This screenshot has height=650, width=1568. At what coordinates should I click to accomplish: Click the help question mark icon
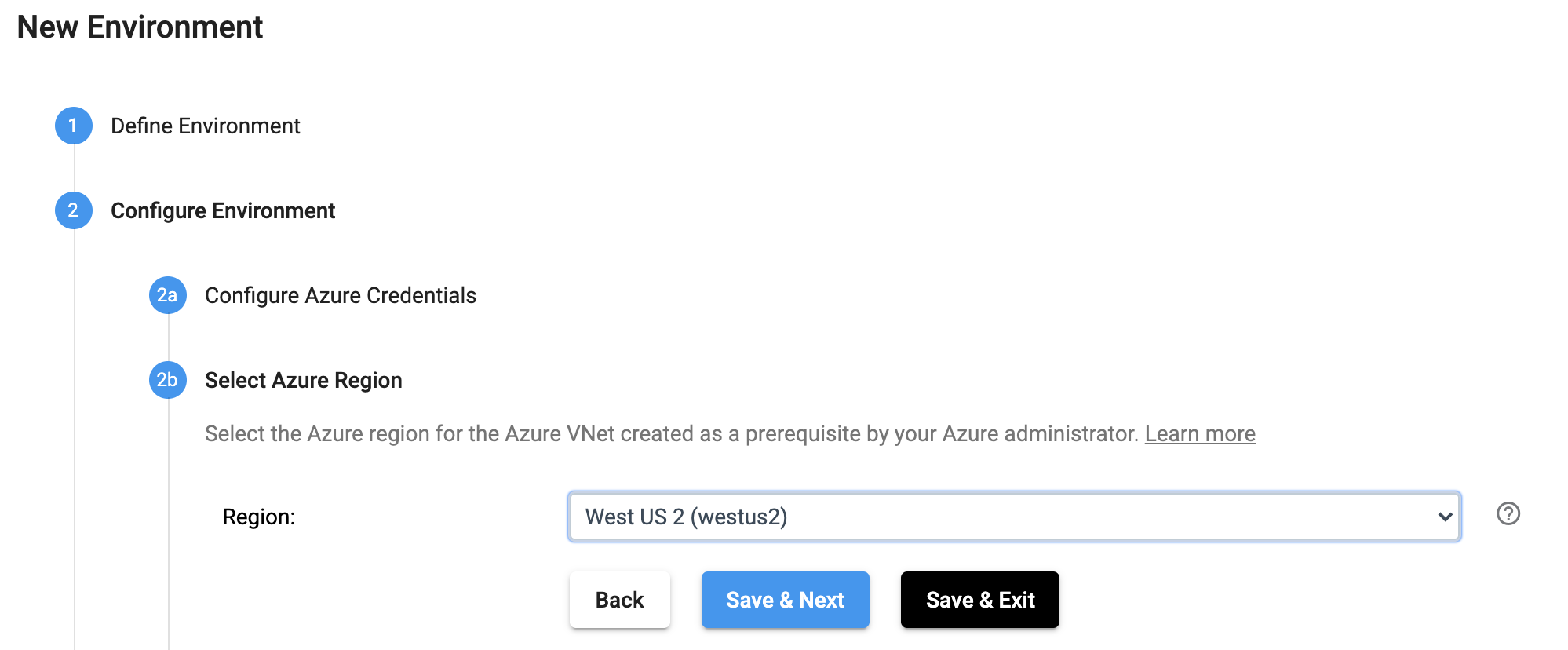tap(1508, 513)
